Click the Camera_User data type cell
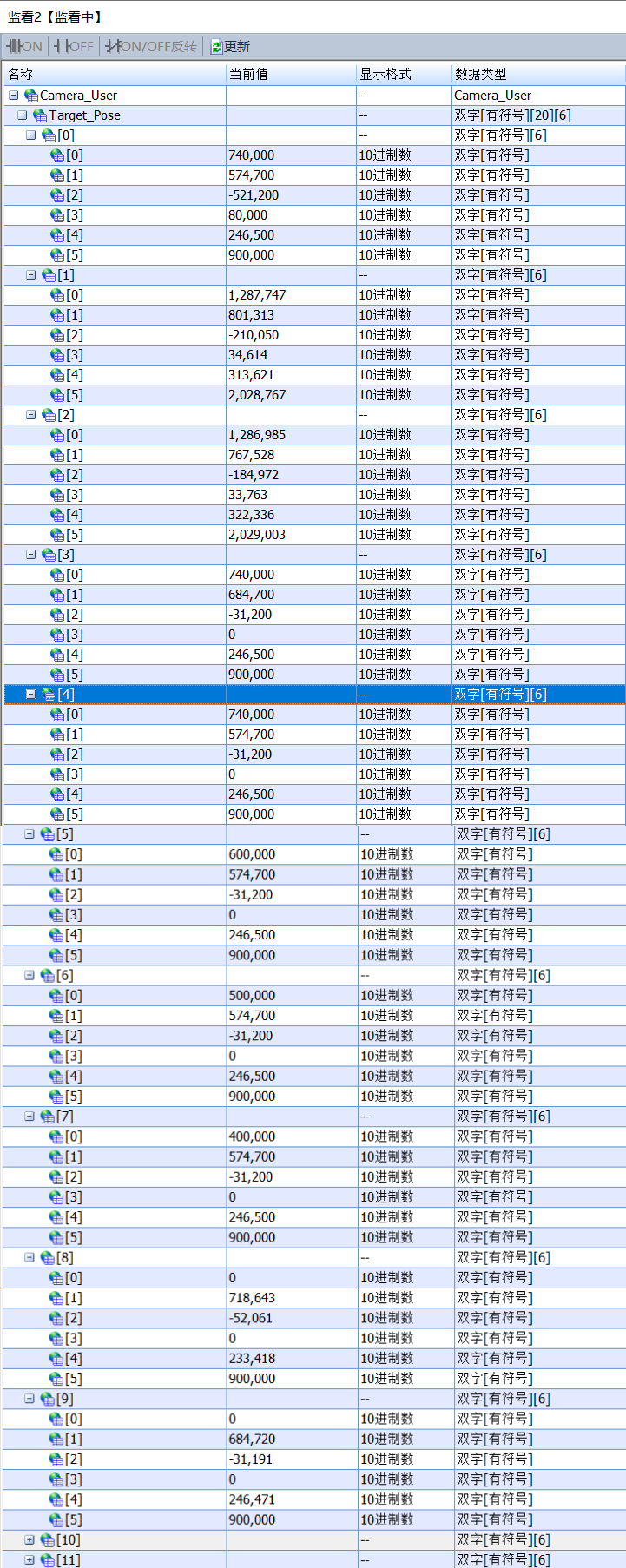626x1568 pixels. [538, 95]
